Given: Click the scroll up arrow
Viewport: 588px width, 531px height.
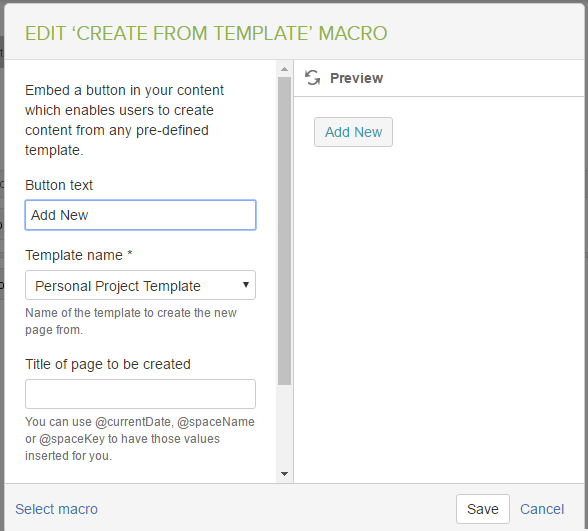Looking at the screenshot, I should (x=285, y=69).
